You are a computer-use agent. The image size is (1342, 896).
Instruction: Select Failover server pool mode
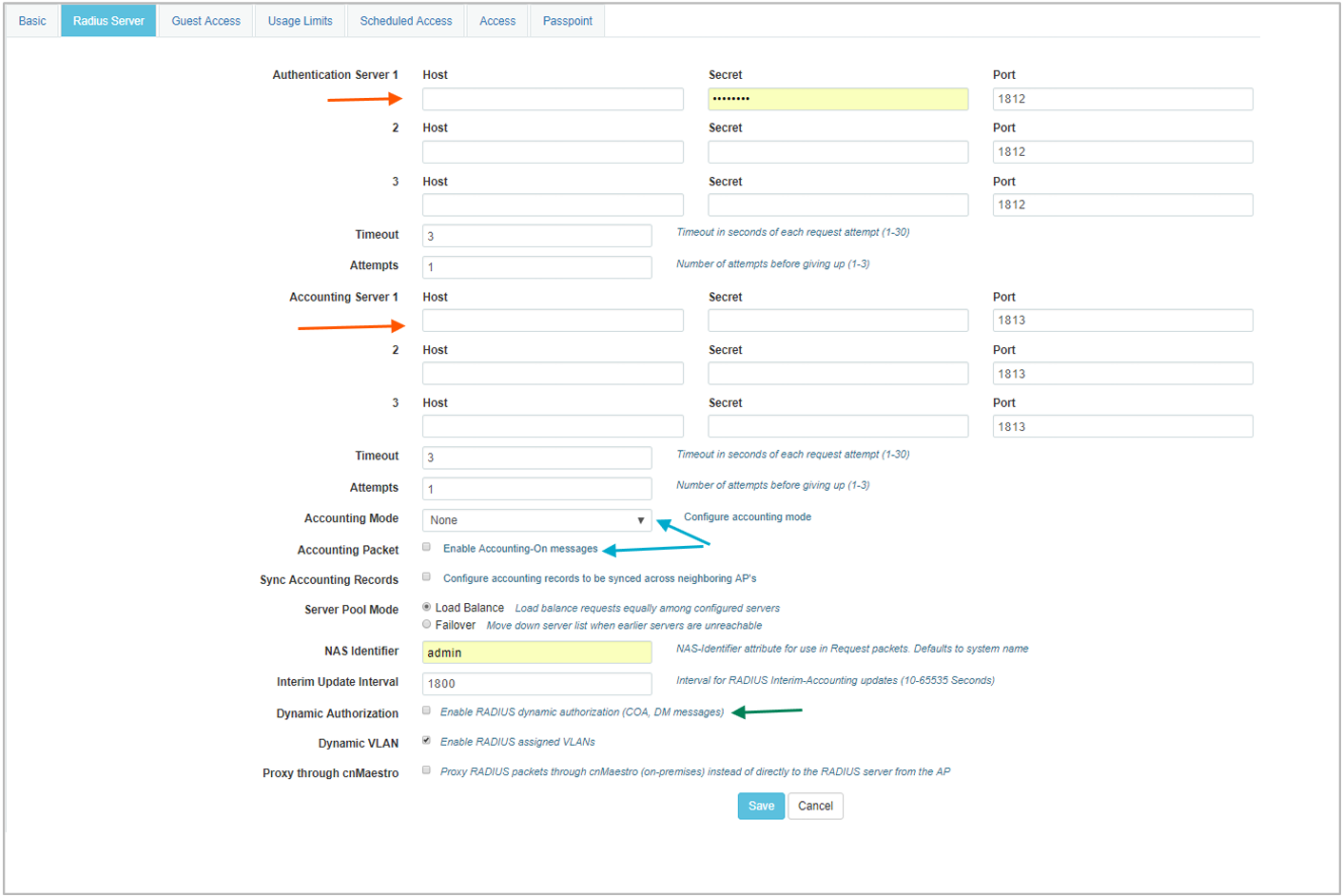427,625
